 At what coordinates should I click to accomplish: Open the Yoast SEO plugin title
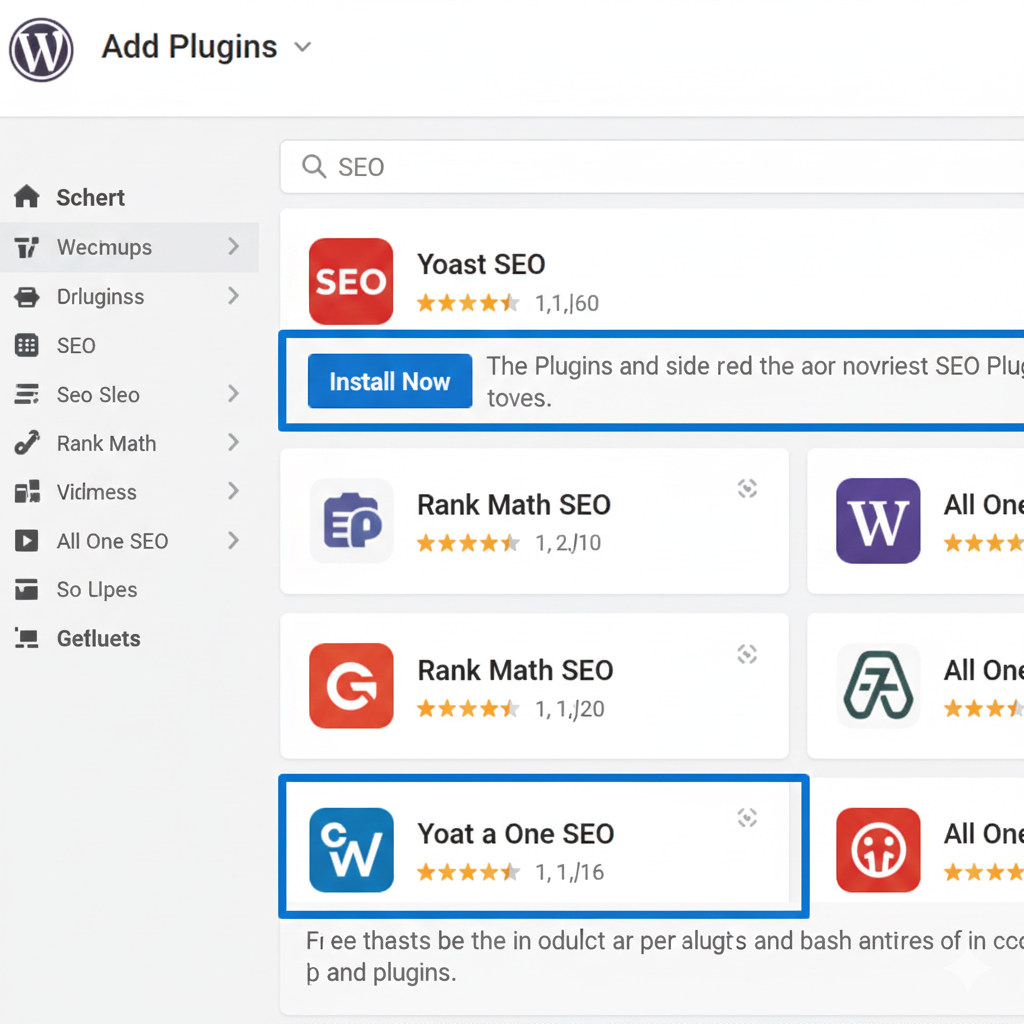point(481,264)
